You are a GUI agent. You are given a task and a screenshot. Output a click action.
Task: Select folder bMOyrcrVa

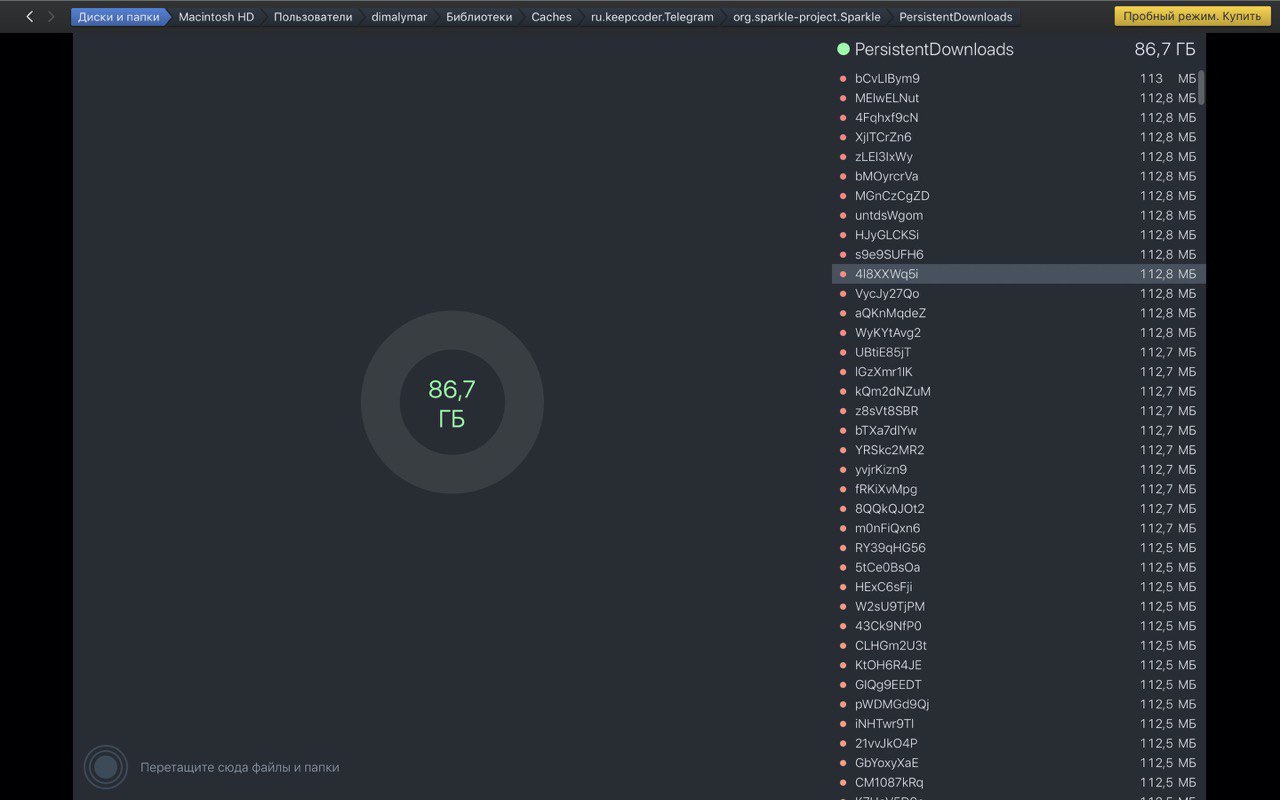click(x=1019, y=176)
